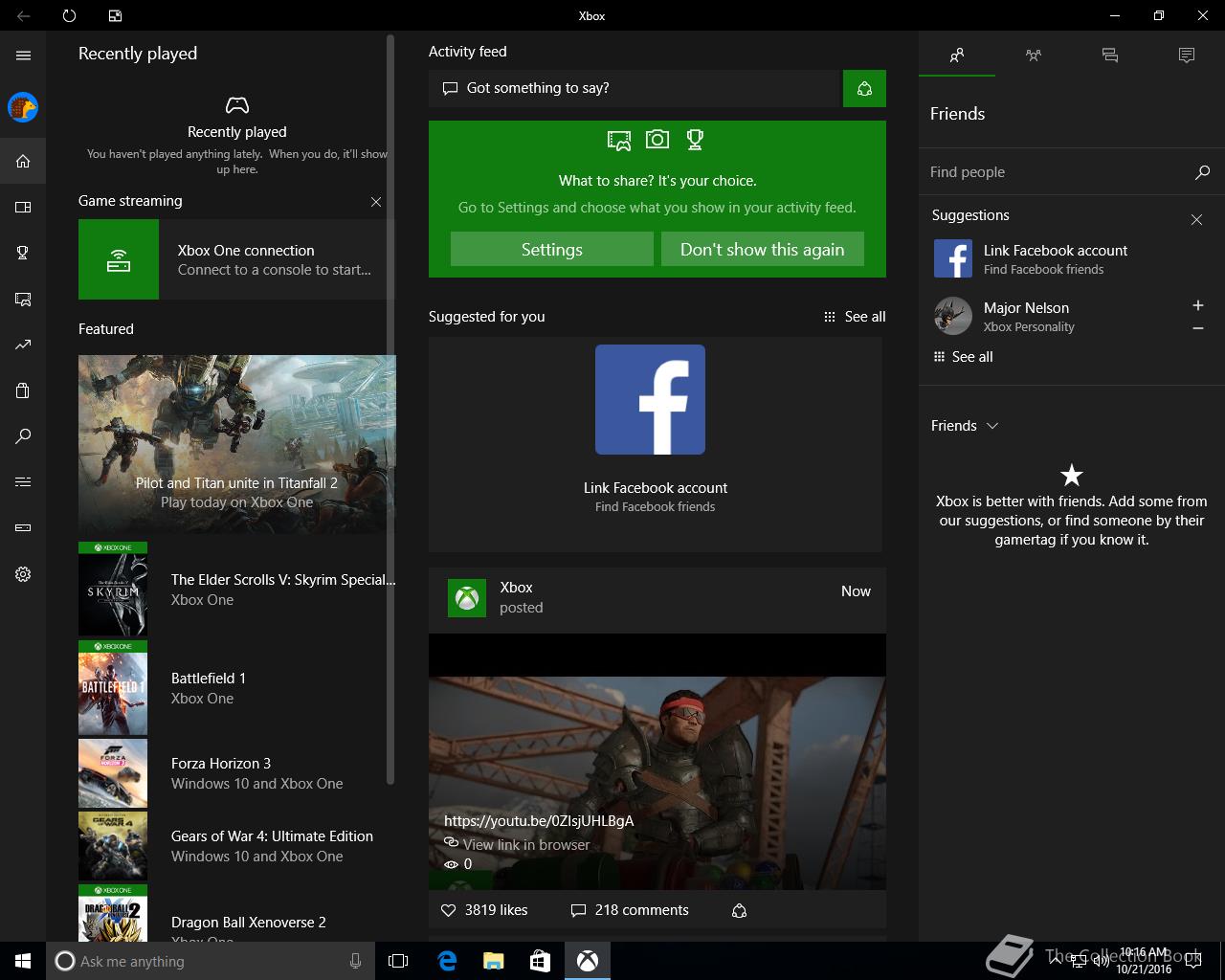Click the refresh icon in title bar

tap(69, 15)
